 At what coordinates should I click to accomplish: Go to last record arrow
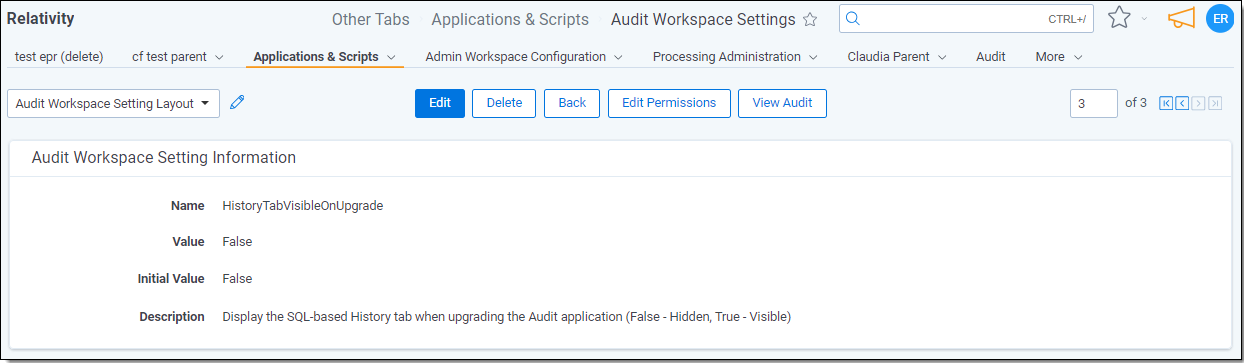click(1215, 103)
